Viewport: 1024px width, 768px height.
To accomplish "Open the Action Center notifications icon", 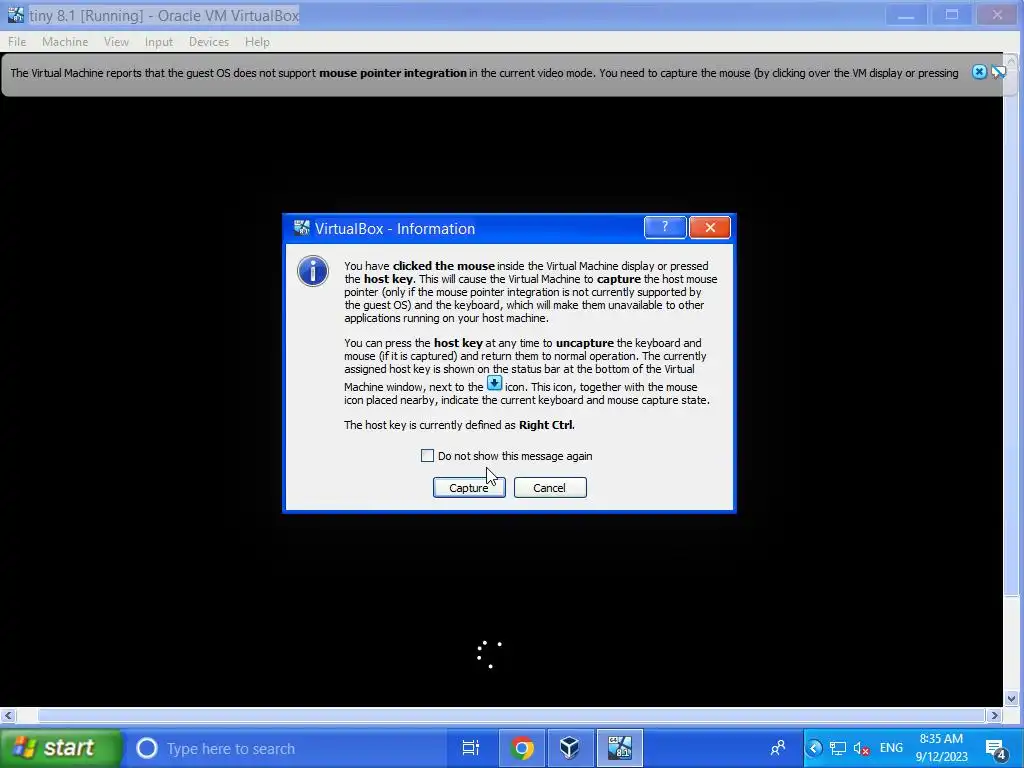I will click(996, 749).
